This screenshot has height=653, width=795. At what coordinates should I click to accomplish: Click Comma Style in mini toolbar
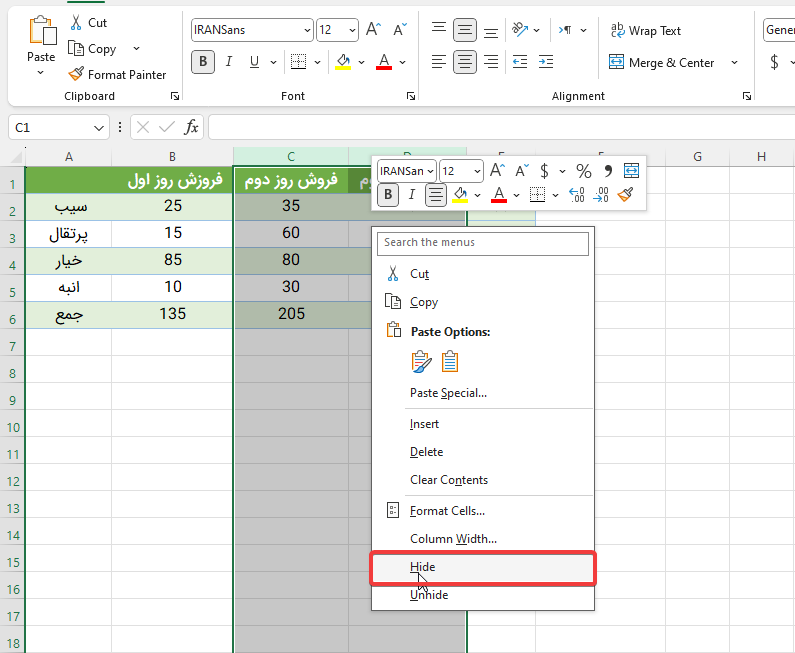coord(607,171)
